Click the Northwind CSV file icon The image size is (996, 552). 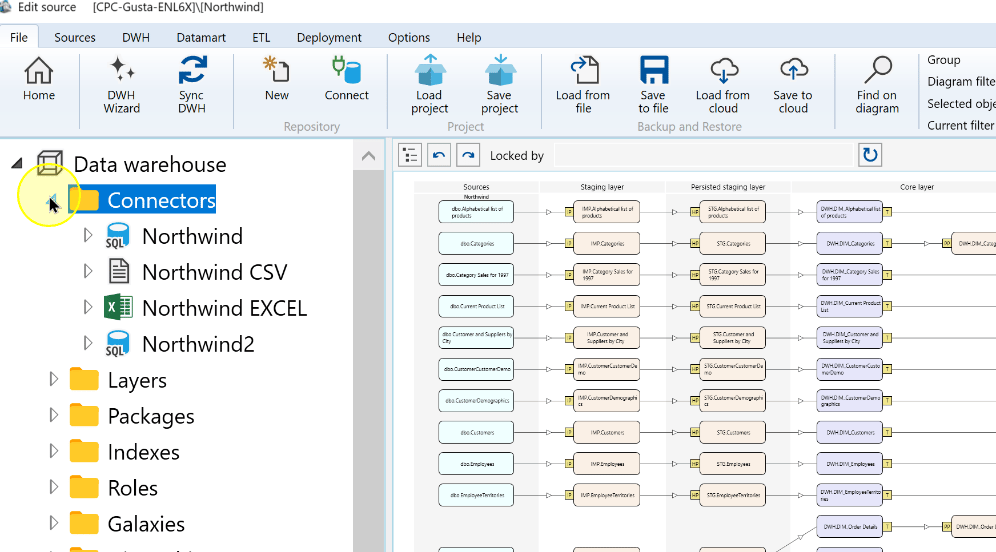(x=119, y=272)
